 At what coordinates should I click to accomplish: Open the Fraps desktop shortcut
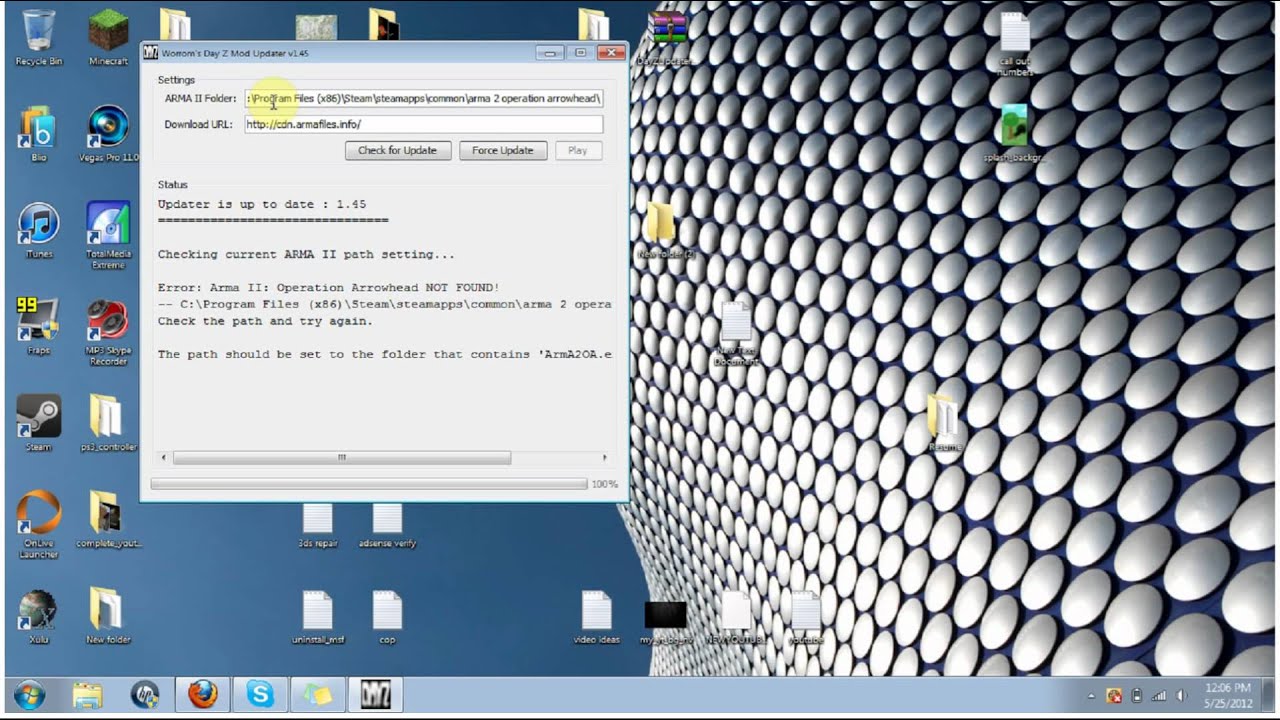(38, 326)
